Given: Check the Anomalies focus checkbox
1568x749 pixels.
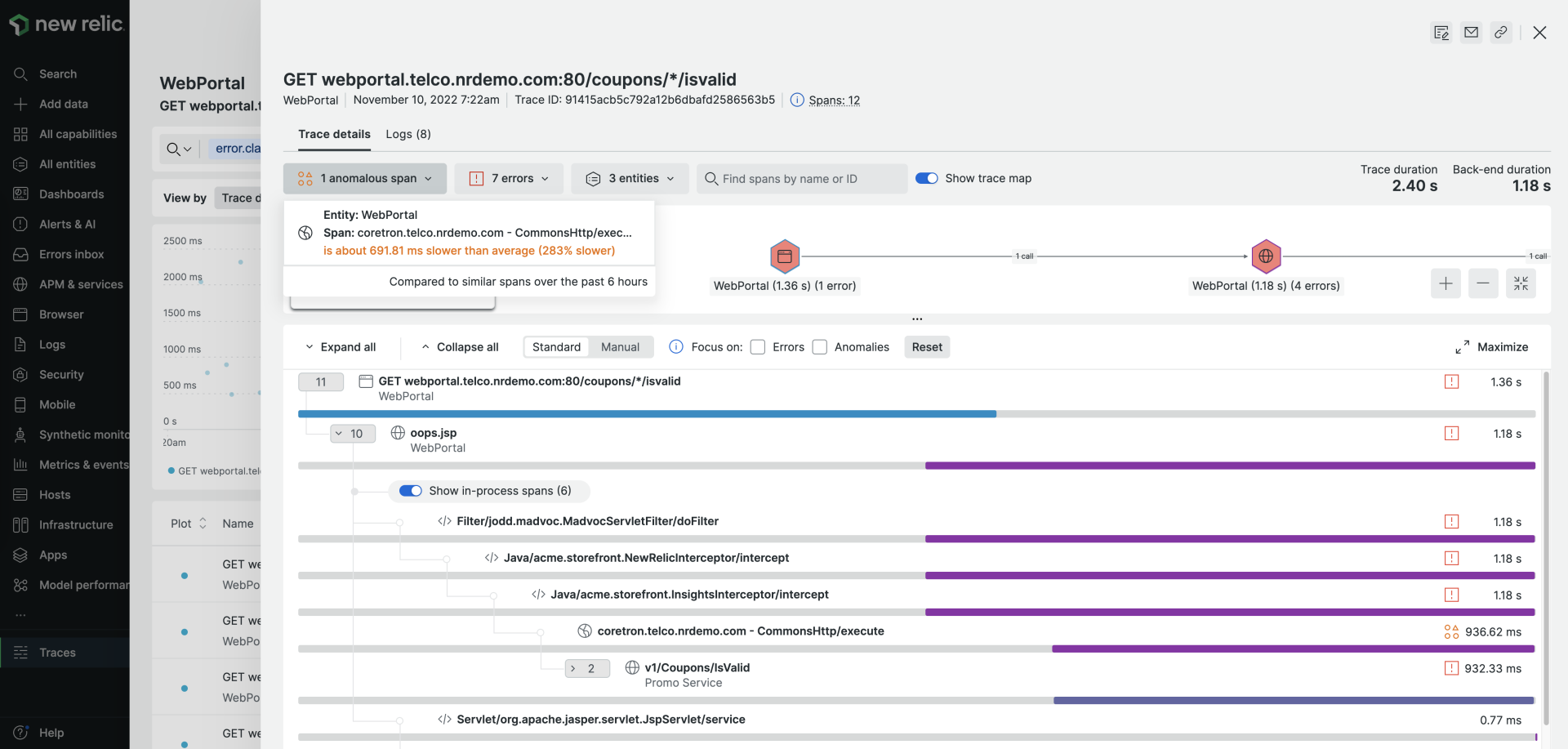Looking at the screenshot, I should (819, 346).
